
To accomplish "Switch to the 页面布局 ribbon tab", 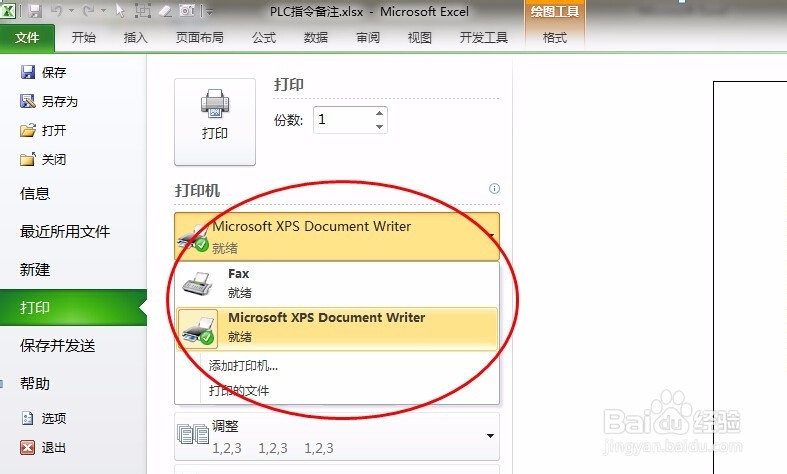I will coord(200,38).
